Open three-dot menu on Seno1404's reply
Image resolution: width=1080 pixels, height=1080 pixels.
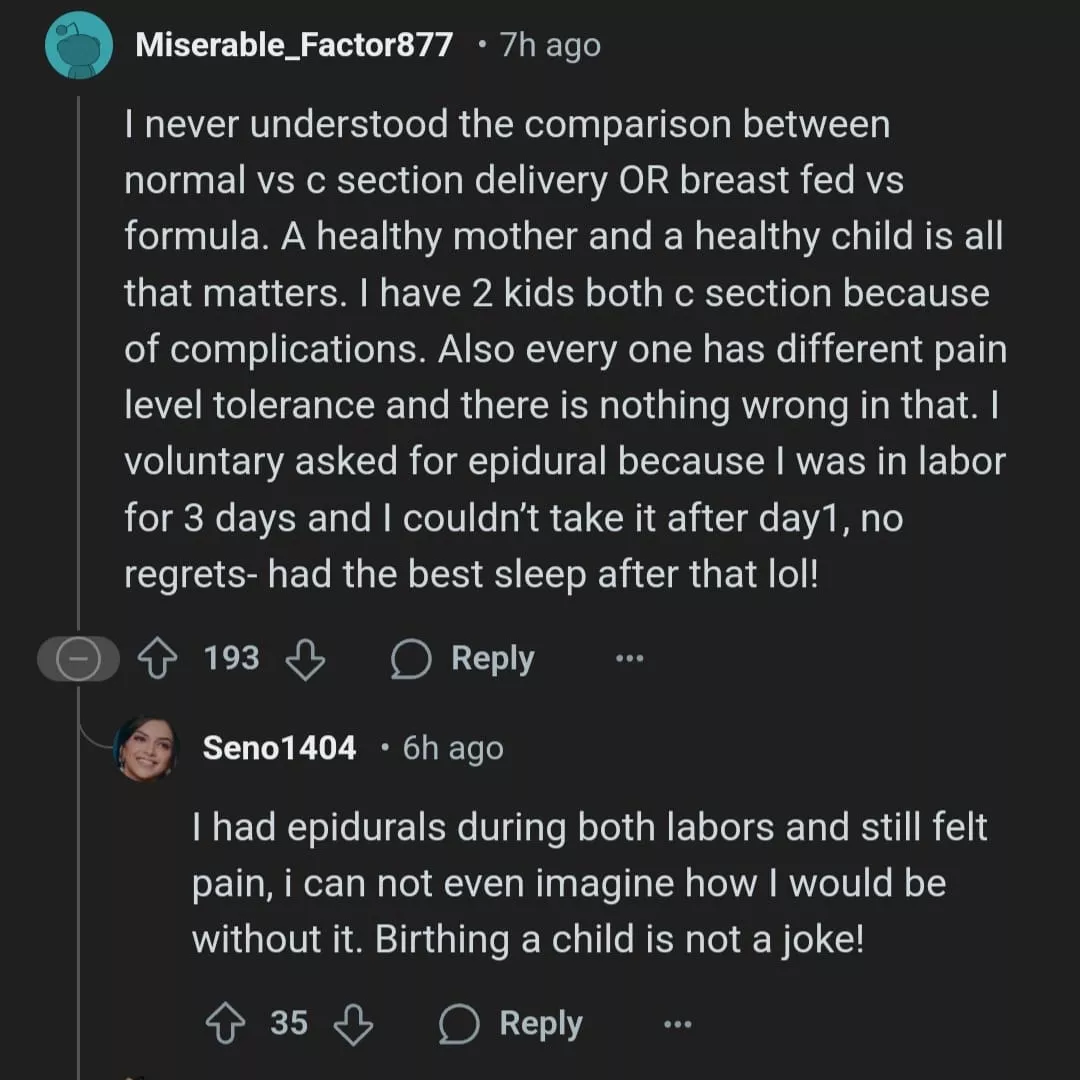coord(677,1024)
